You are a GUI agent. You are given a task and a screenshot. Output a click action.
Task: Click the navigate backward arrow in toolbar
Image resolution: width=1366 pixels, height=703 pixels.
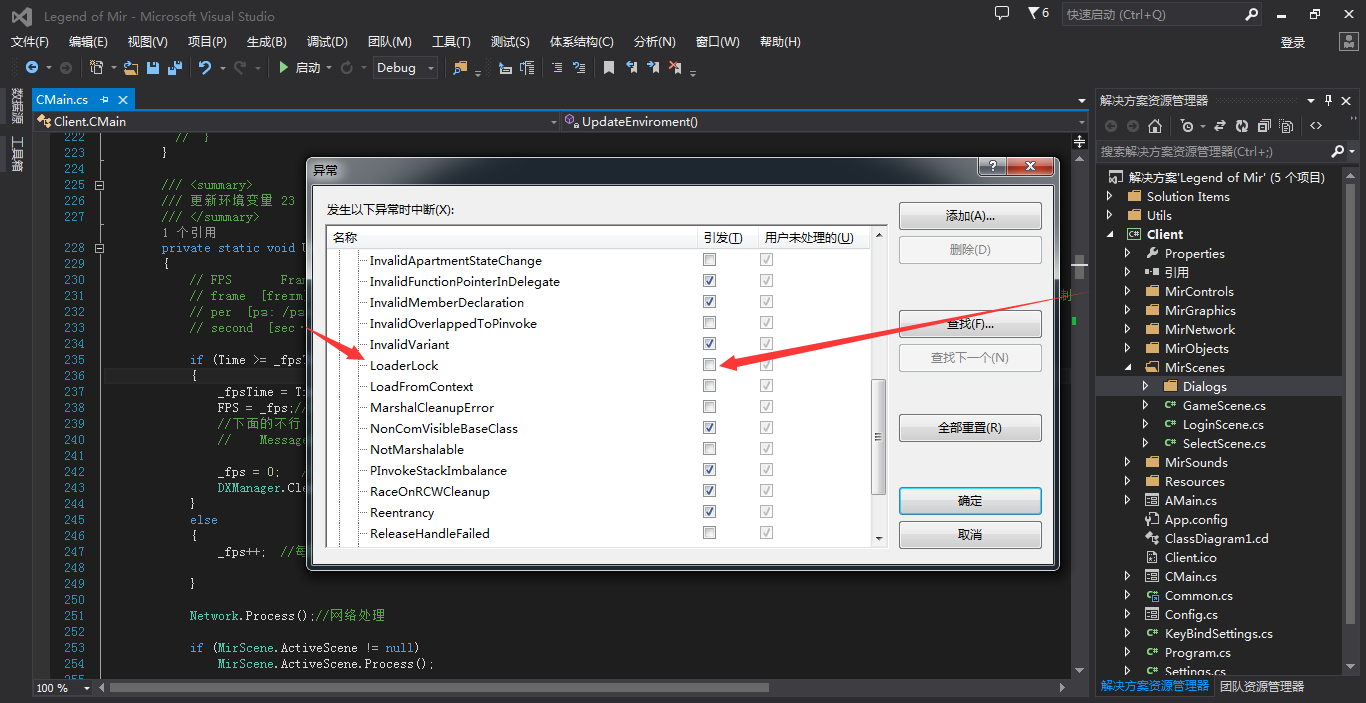pos(32,68)
